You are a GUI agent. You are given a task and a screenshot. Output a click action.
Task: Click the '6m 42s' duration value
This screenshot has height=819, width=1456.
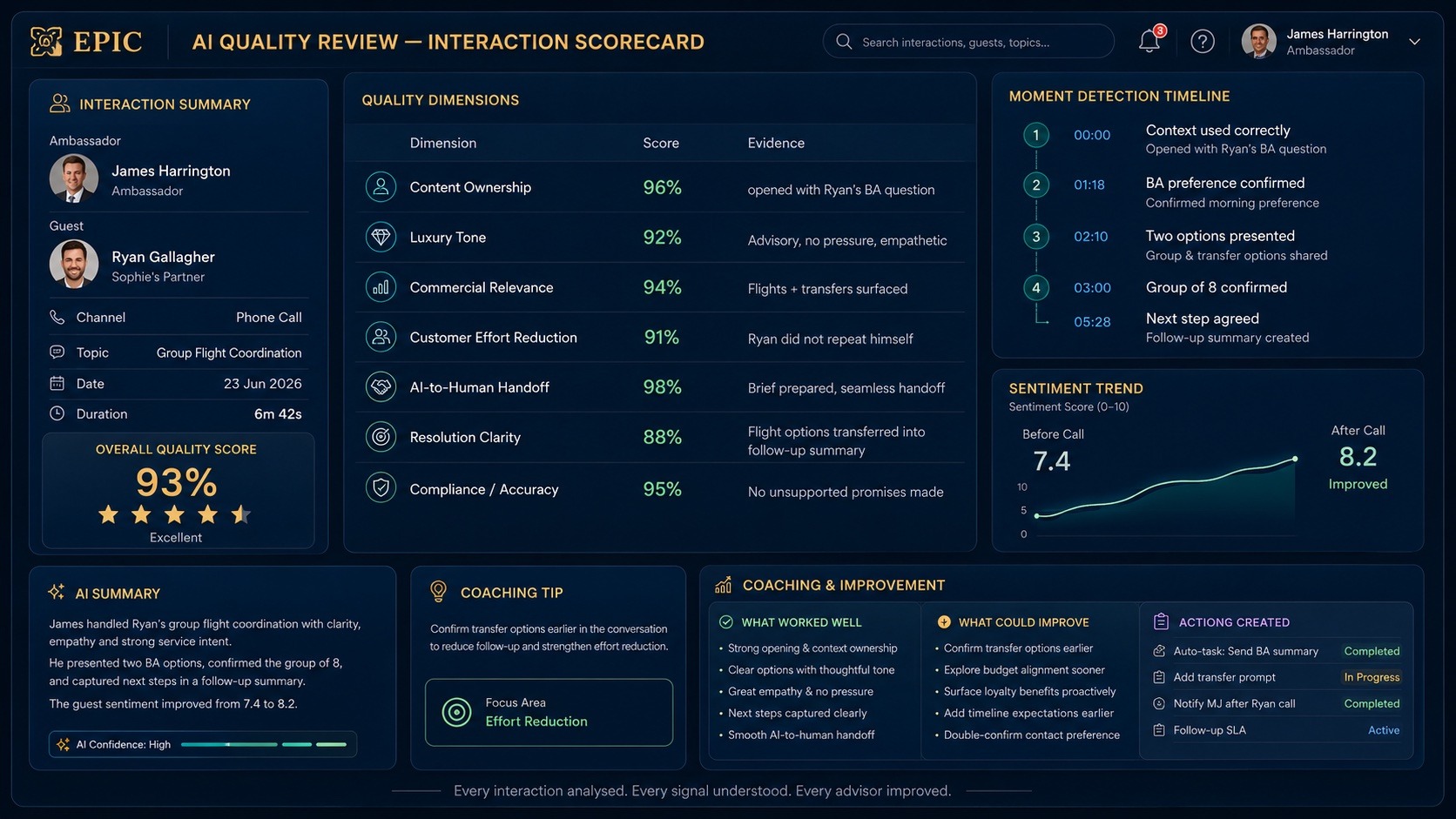pyautogui.click(x=278, y=414)
